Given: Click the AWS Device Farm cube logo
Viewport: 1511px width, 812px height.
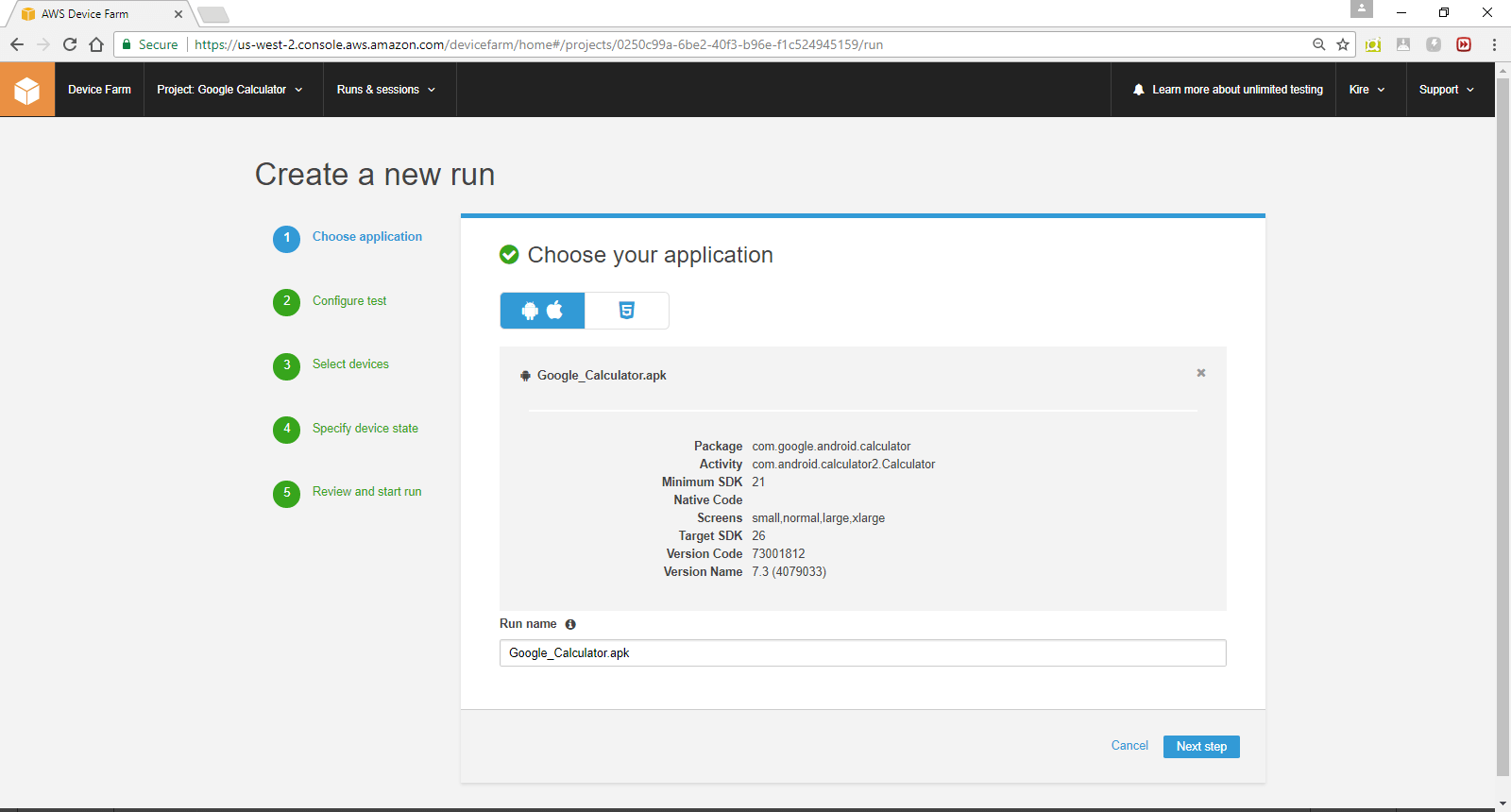Looking at the screenshot, I should coord(27,90).
